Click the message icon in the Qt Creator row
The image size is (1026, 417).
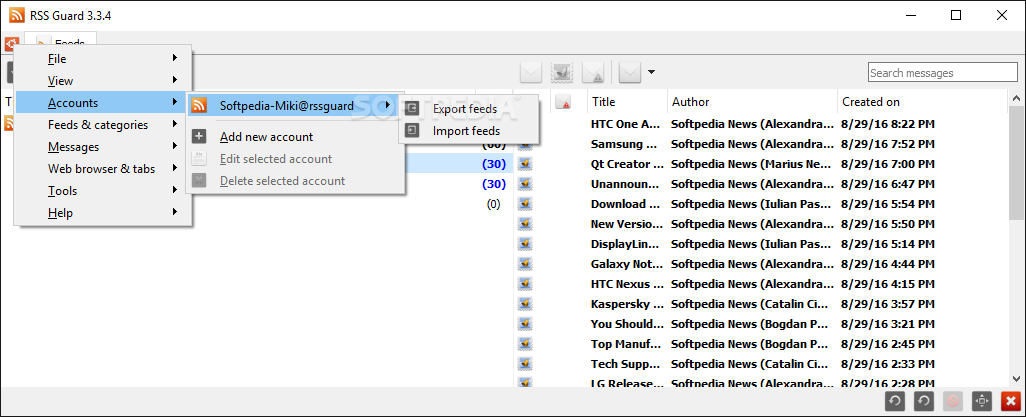click(524, 164)
